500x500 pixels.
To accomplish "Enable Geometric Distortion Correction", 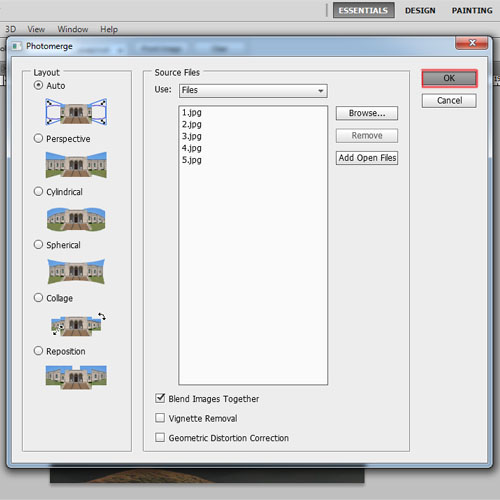I will [x=160, y=437].
